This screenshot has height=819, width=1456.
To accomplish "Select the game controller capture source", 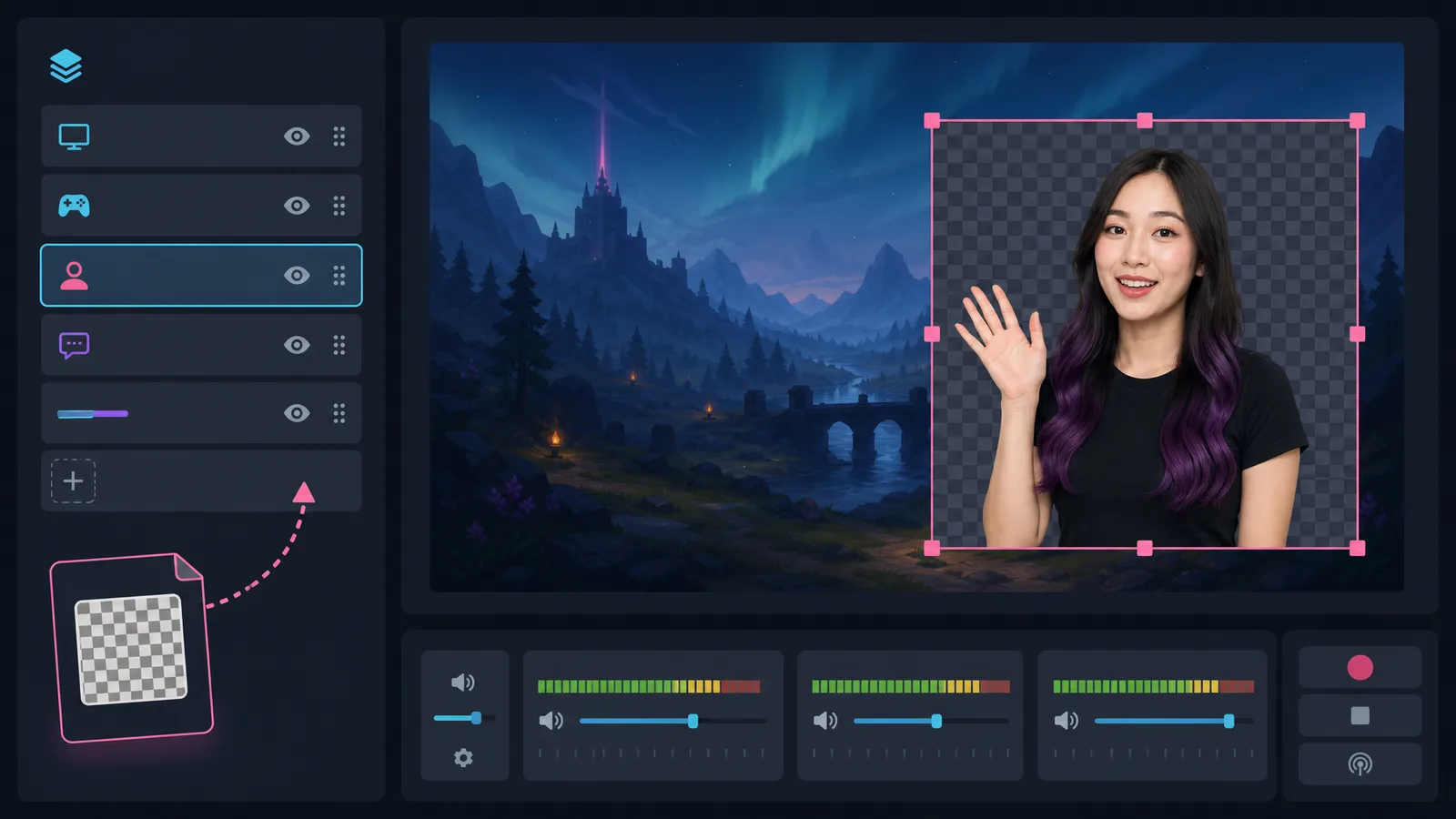I will [x=201, y=206].
